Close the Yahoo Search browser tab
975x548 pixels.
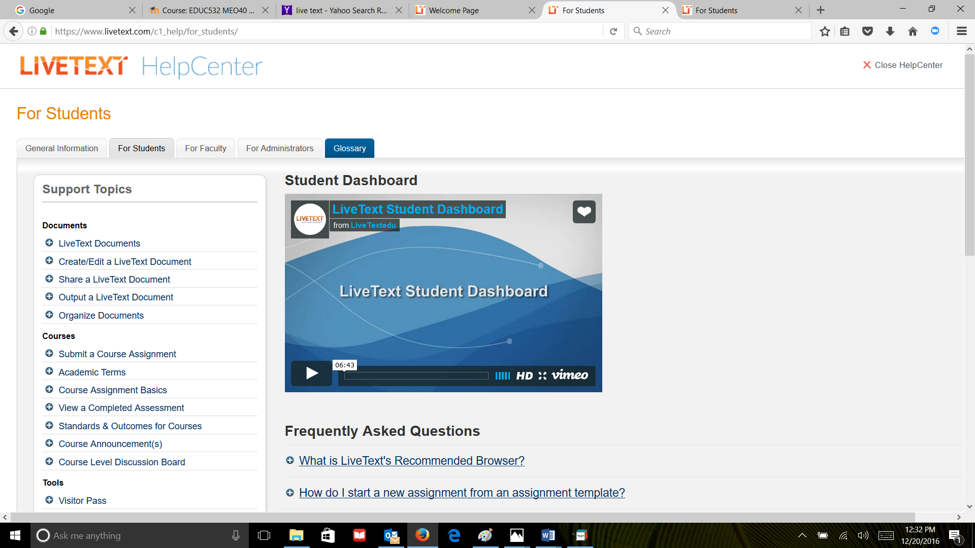tap(399, 10)
